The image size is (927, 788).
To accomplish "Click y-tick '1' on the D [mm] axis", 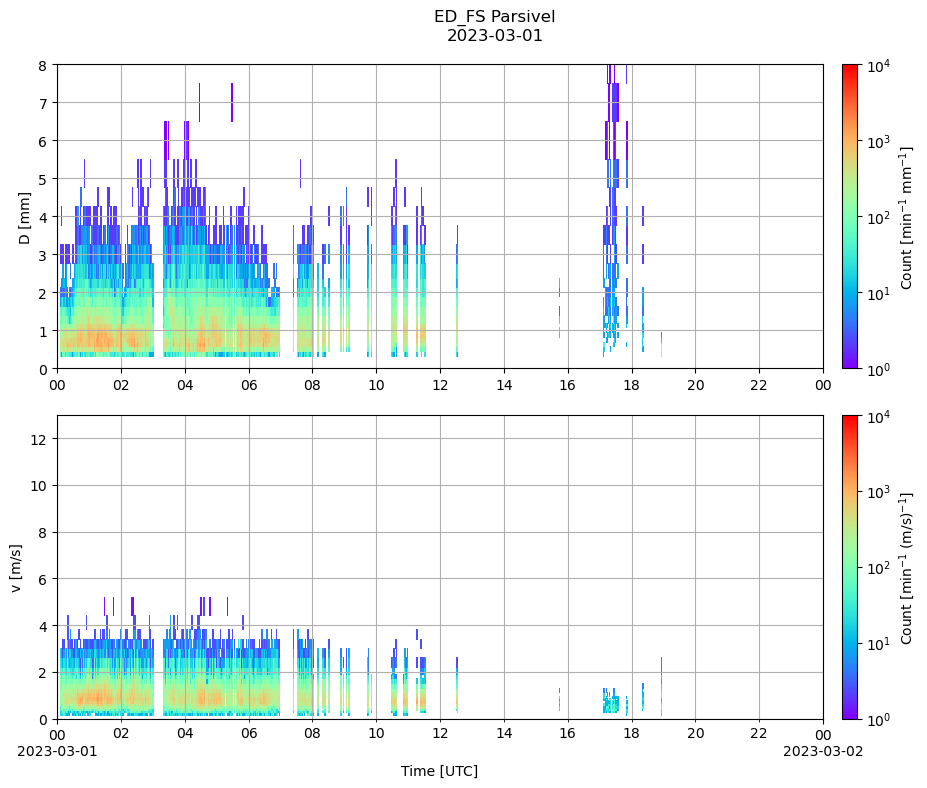I will [x=43, y=332].
